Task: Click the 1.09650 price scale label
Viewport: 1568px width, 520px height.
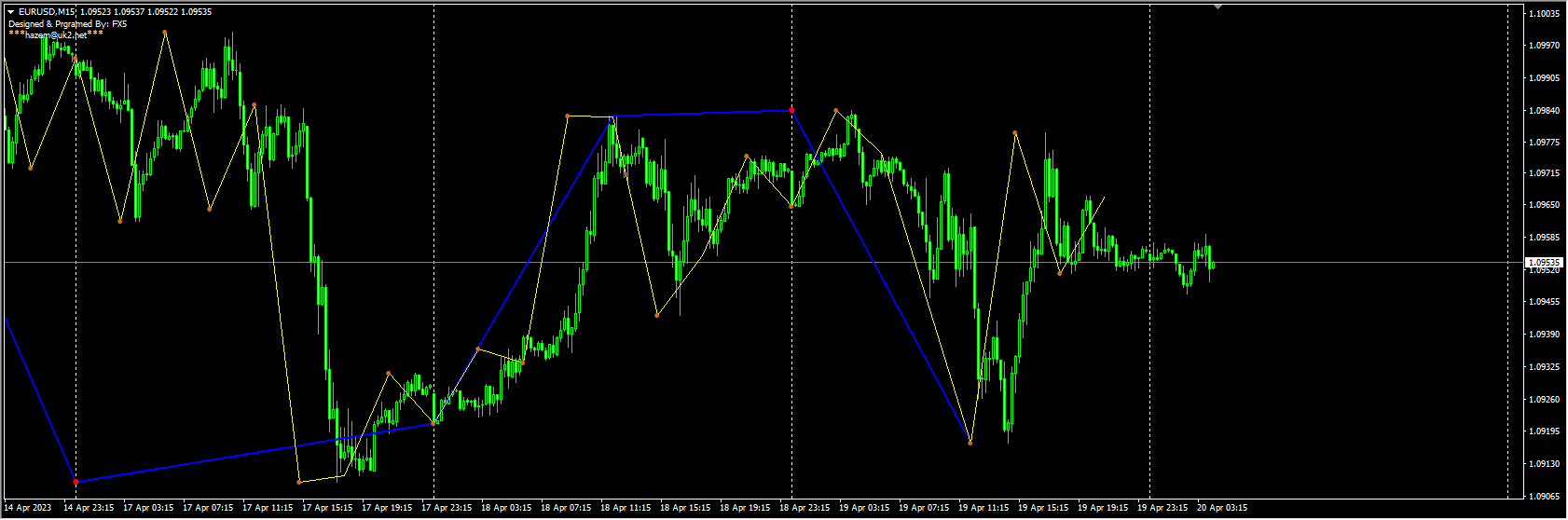Action: click(1545, 205)
